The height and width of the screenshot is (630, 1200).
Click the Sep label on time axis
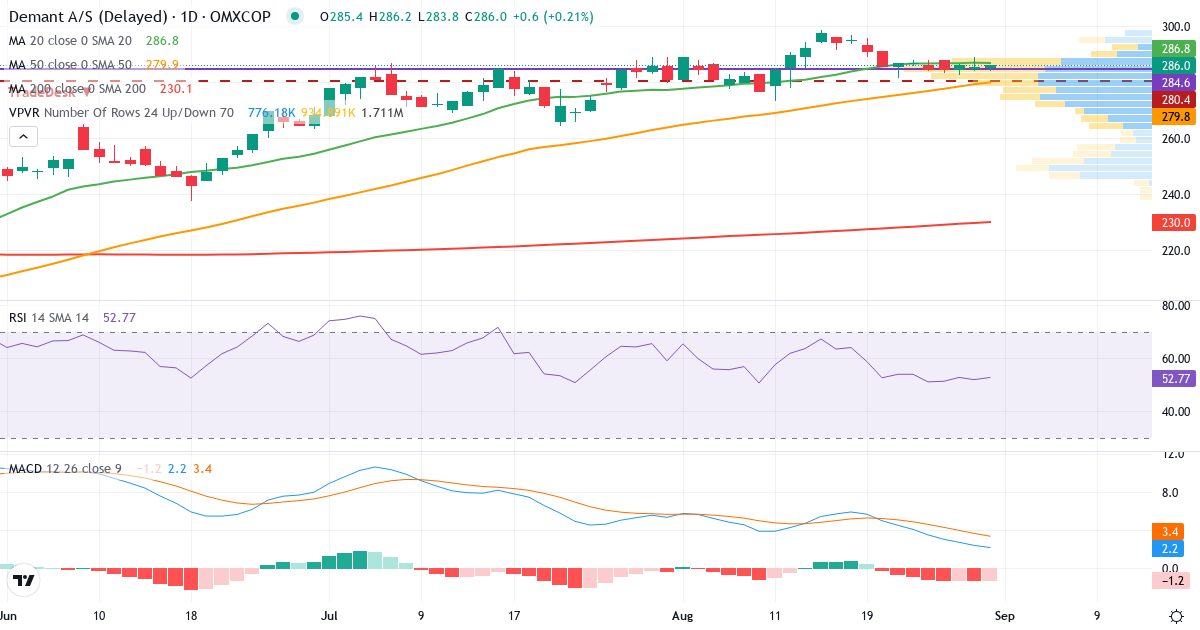point(1003,616)
